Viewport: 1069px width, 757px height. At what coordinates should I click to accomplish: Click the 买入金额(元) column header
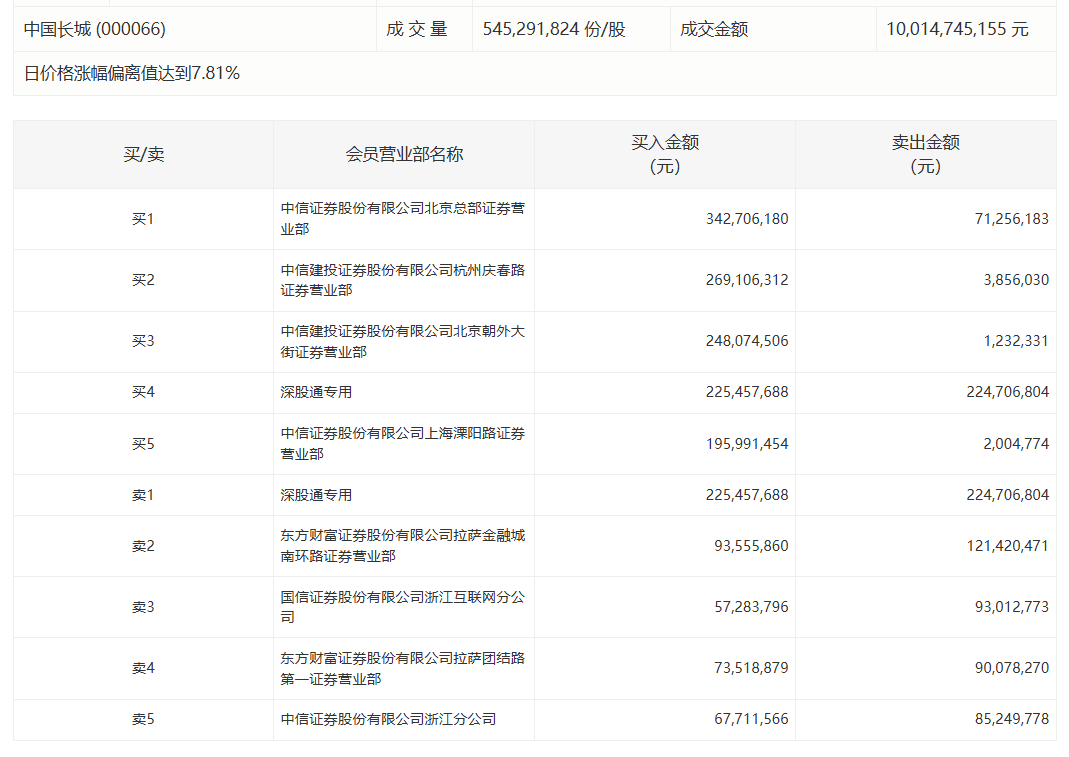point(665,155)
